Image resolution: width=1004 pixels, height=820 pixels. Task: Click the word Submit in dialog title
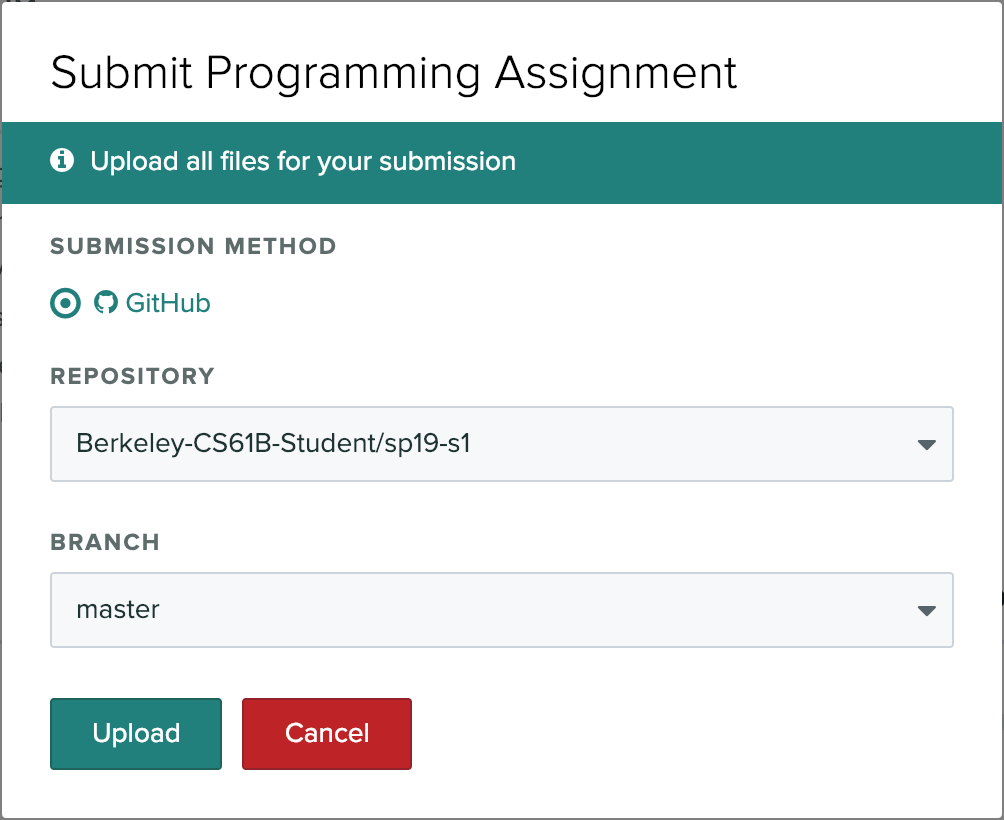[x=119, y=74]
